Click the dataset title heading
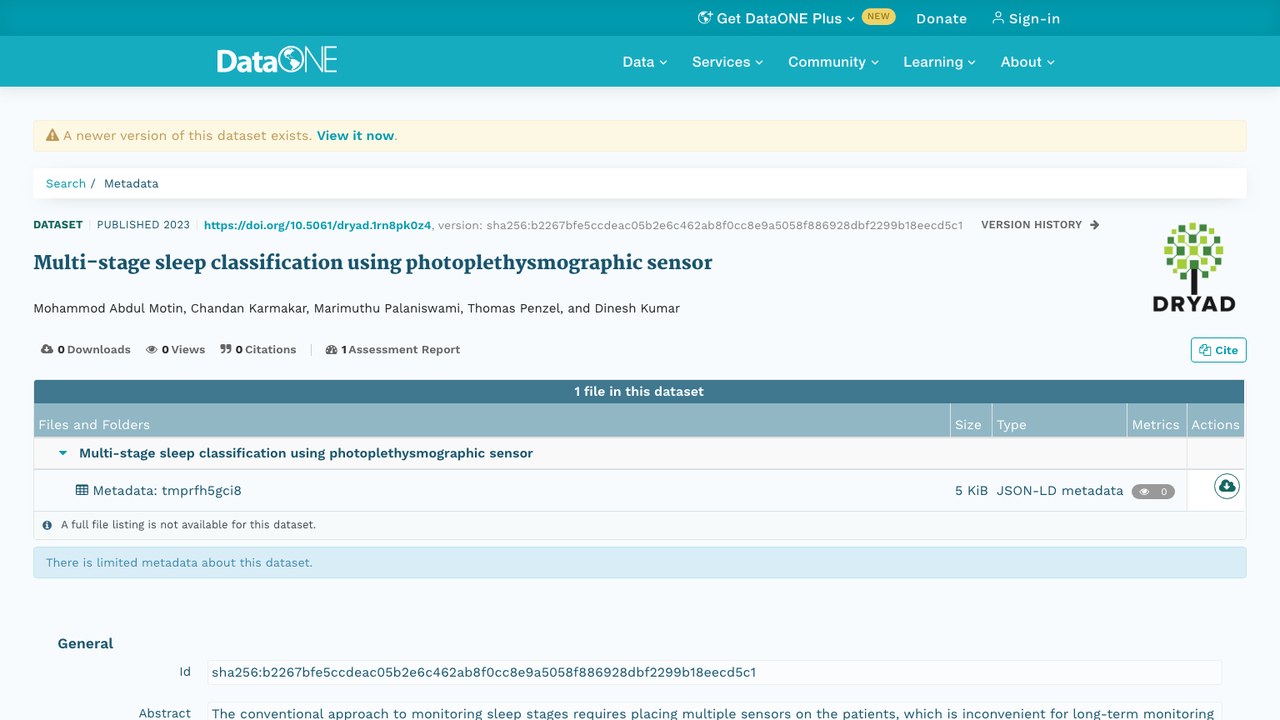 pyautogui.click(x=373, y=263)
